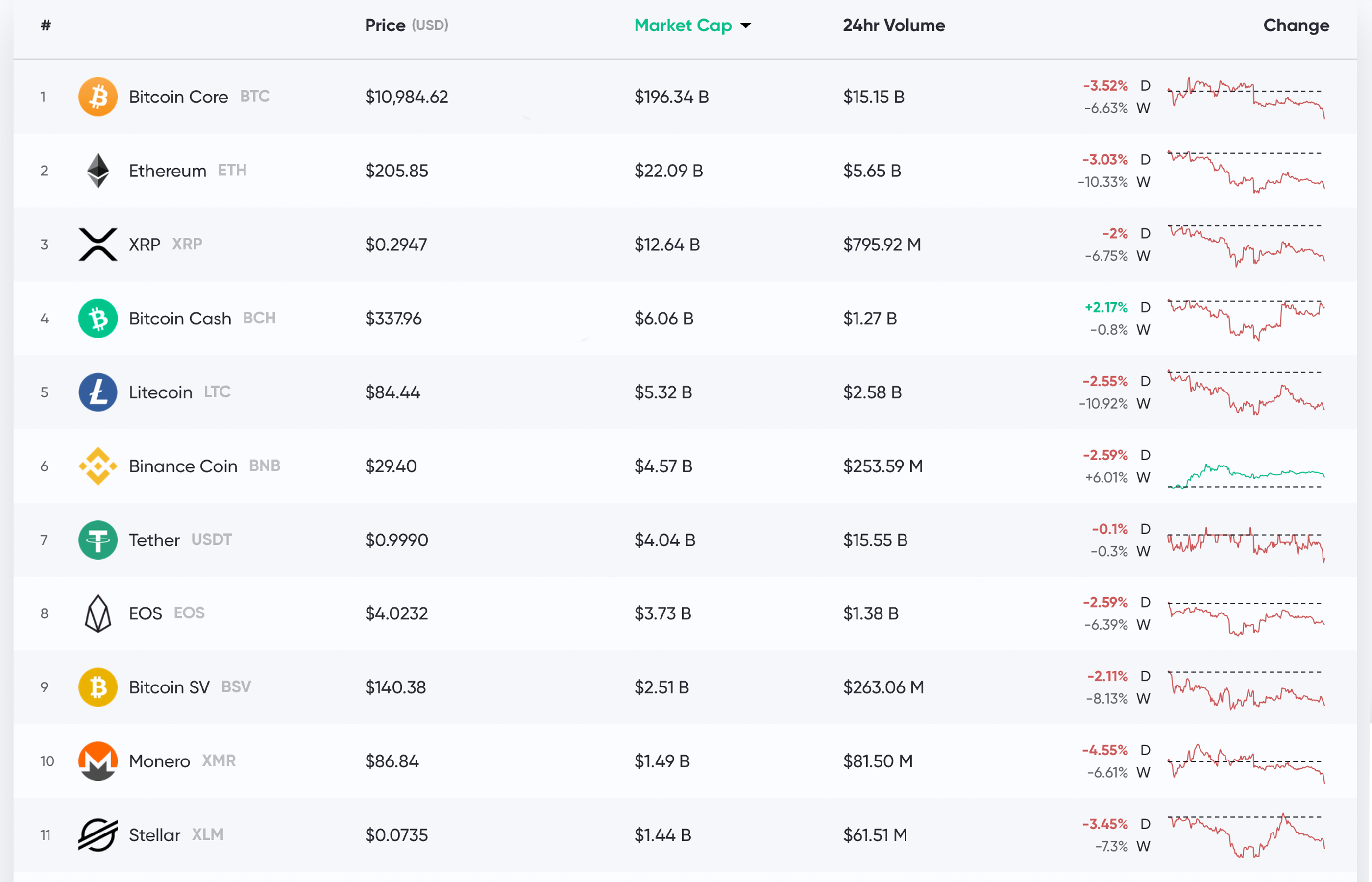The width and height of the screenshot is (1372, 882).
Task: Click the -4.55% Monero daily change
Action: [1105, 750]
